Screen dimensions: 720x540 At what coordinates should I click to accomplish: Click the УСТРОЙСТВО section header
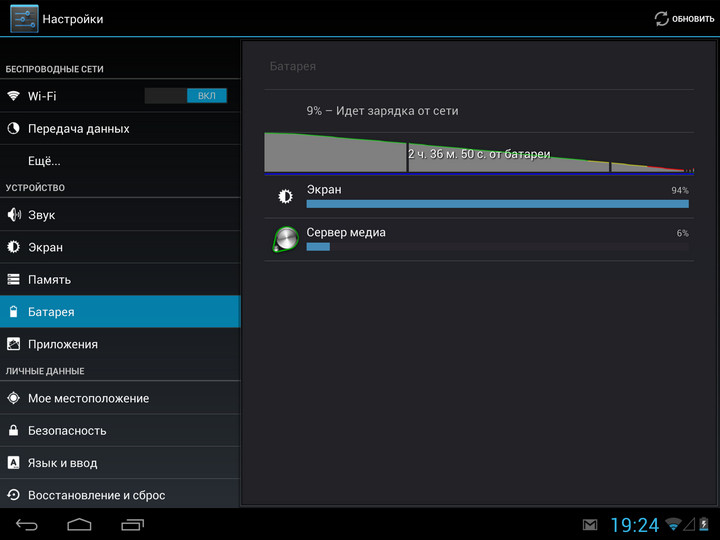click(x=35, y=187)
